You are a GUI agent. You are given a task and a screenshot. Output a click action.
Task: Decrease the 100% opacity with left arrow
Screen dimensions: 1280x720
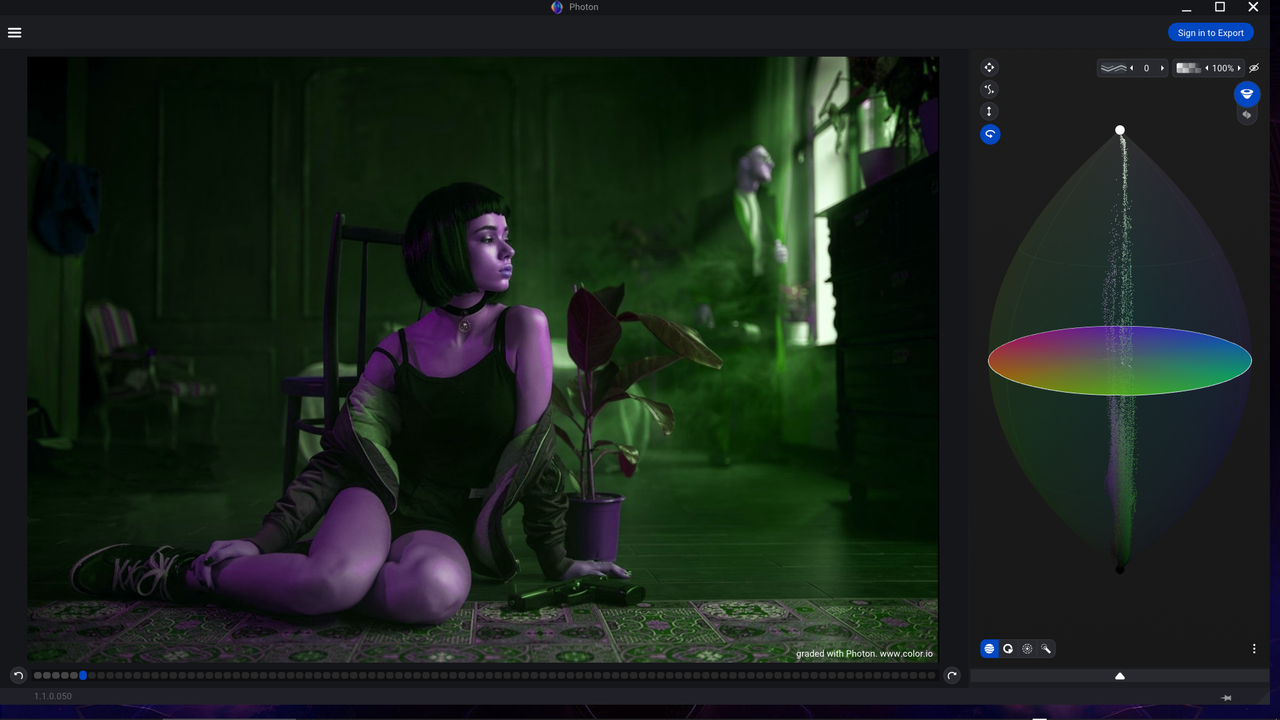[x=1206, y=68]
